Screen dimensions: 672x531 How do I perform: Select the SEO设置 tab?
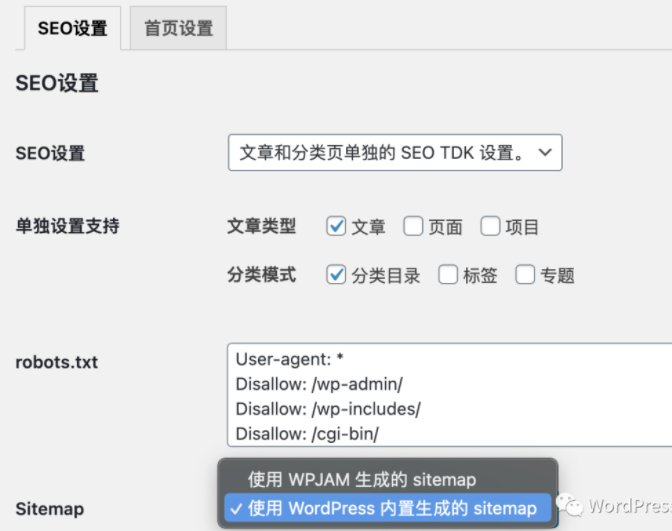72,28
